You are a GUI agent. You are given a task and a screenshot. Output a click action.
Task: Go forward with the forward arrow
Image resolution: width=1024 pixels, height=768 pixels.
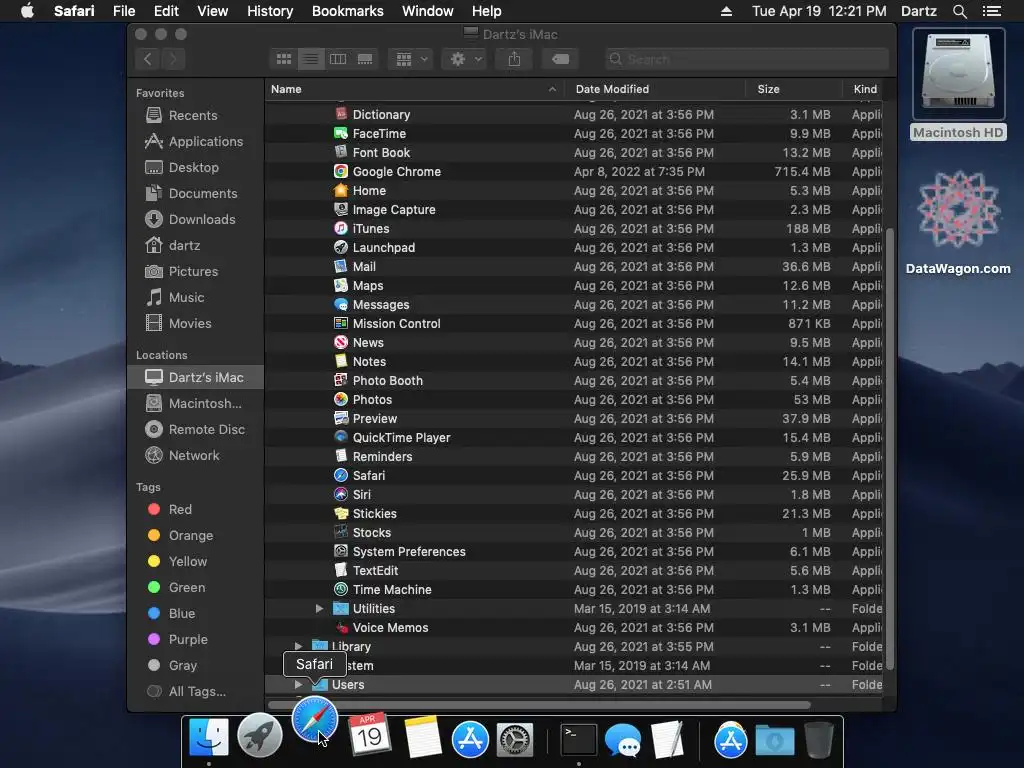point(173,59)
